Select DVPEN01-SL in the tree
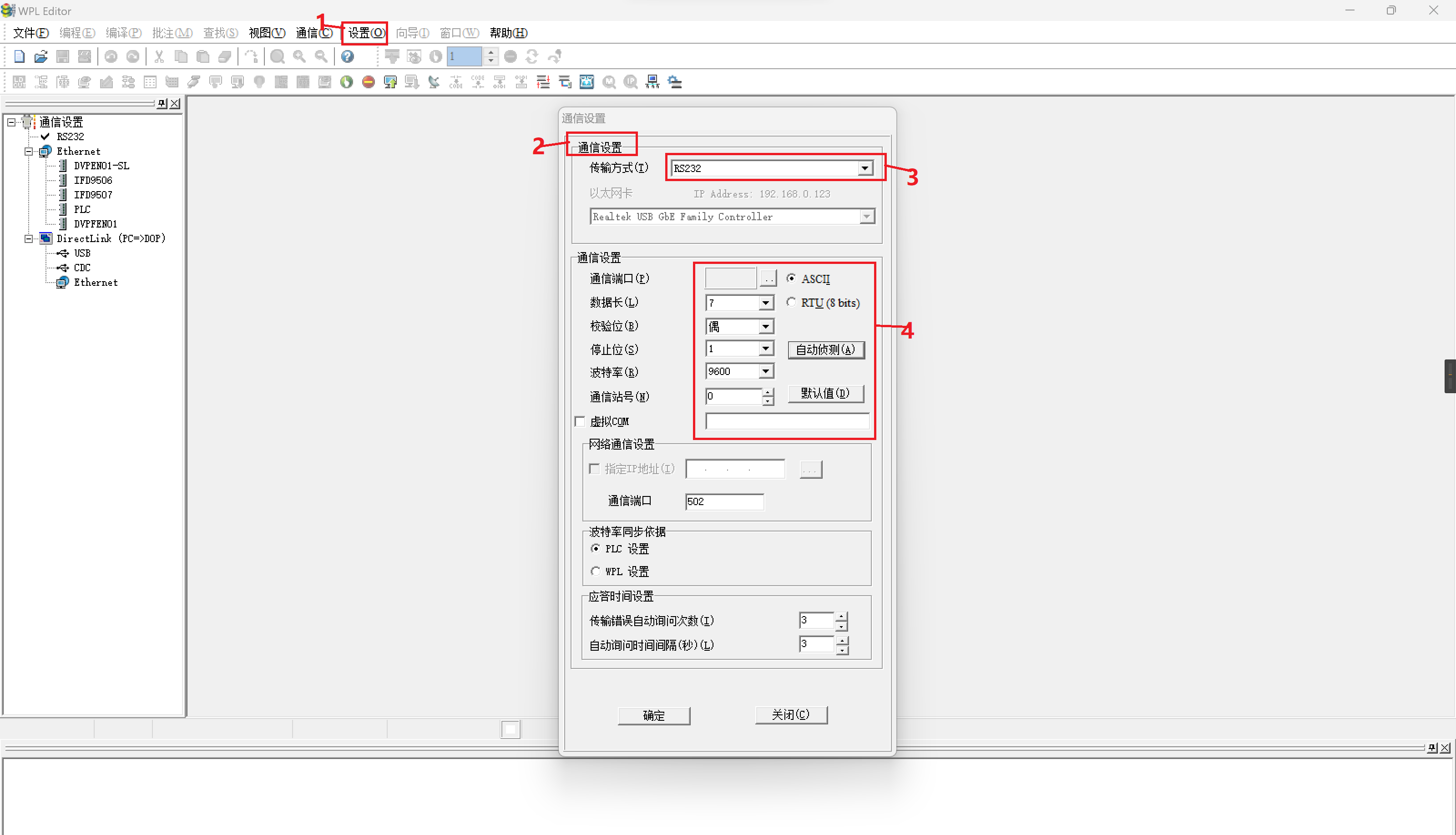This screenshot has width=1456, height=835. (101, 166)
